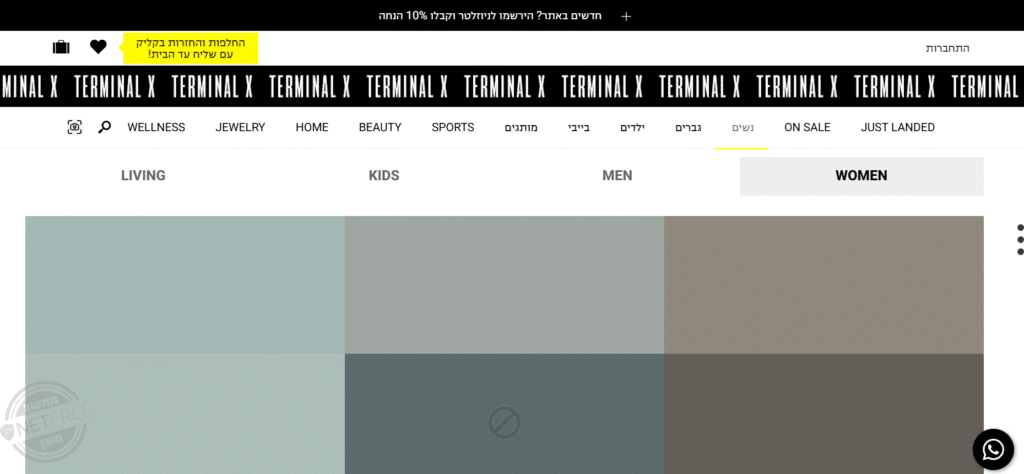Open the JUST LANDED menu
Viewport: 1024px width, 474px height.
click(x=897, y=127)
